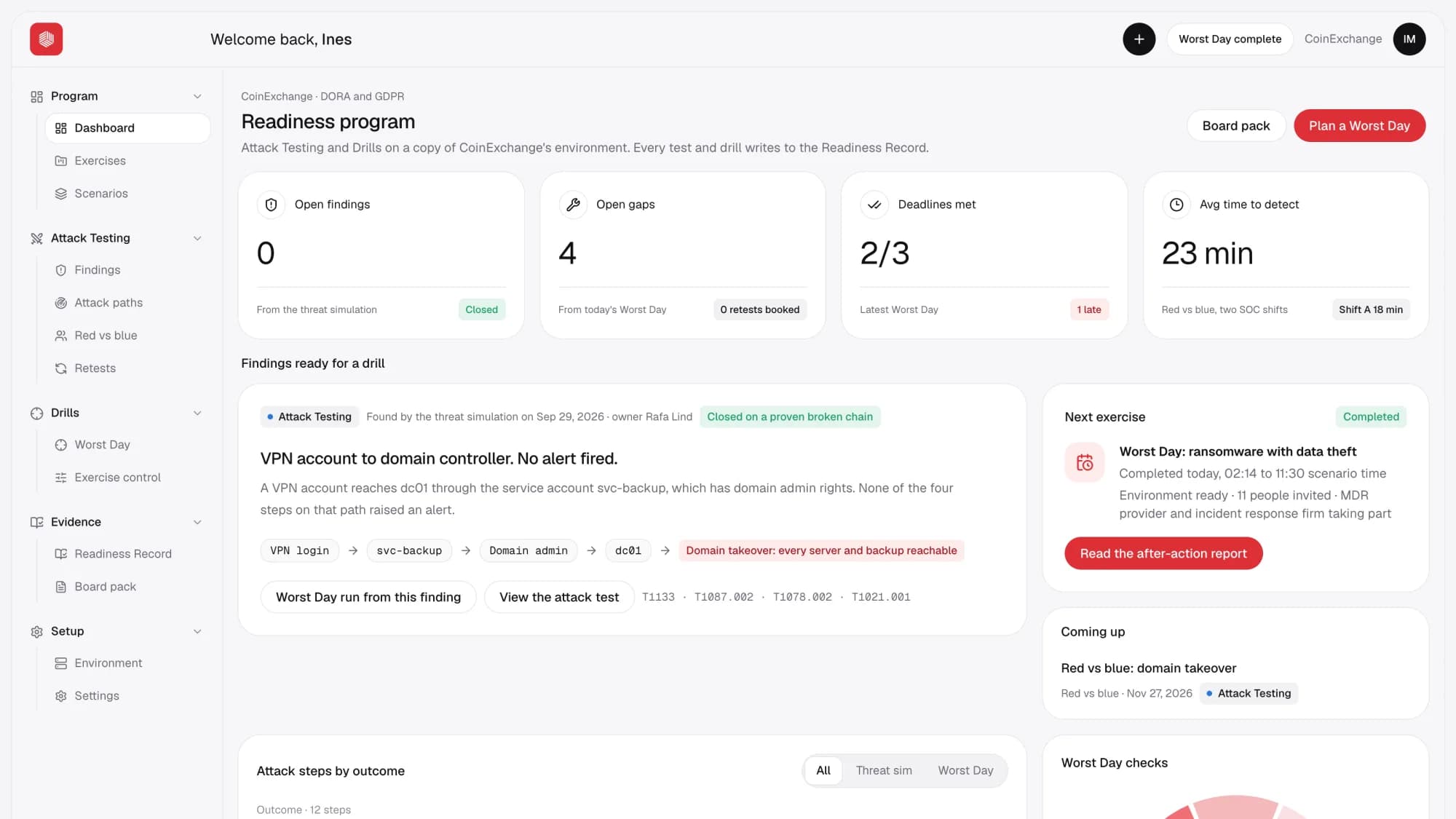The height and width of the screenshot is (819, 1456).
Task: Click the black plus add button
Action: point(1139,39)
